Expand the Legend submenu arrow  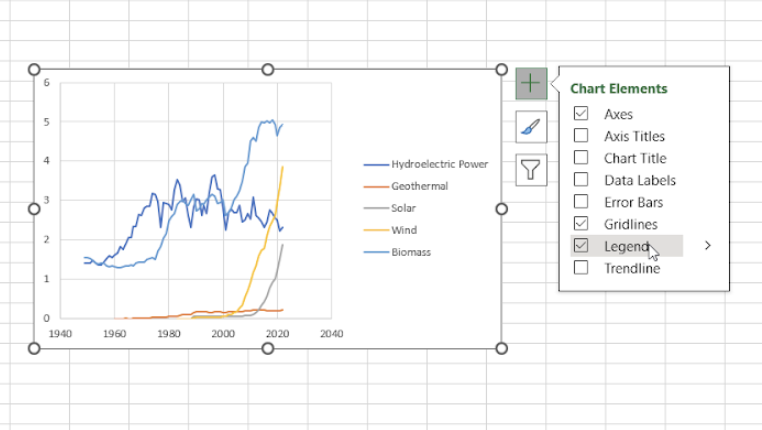[x=708, y=246]
